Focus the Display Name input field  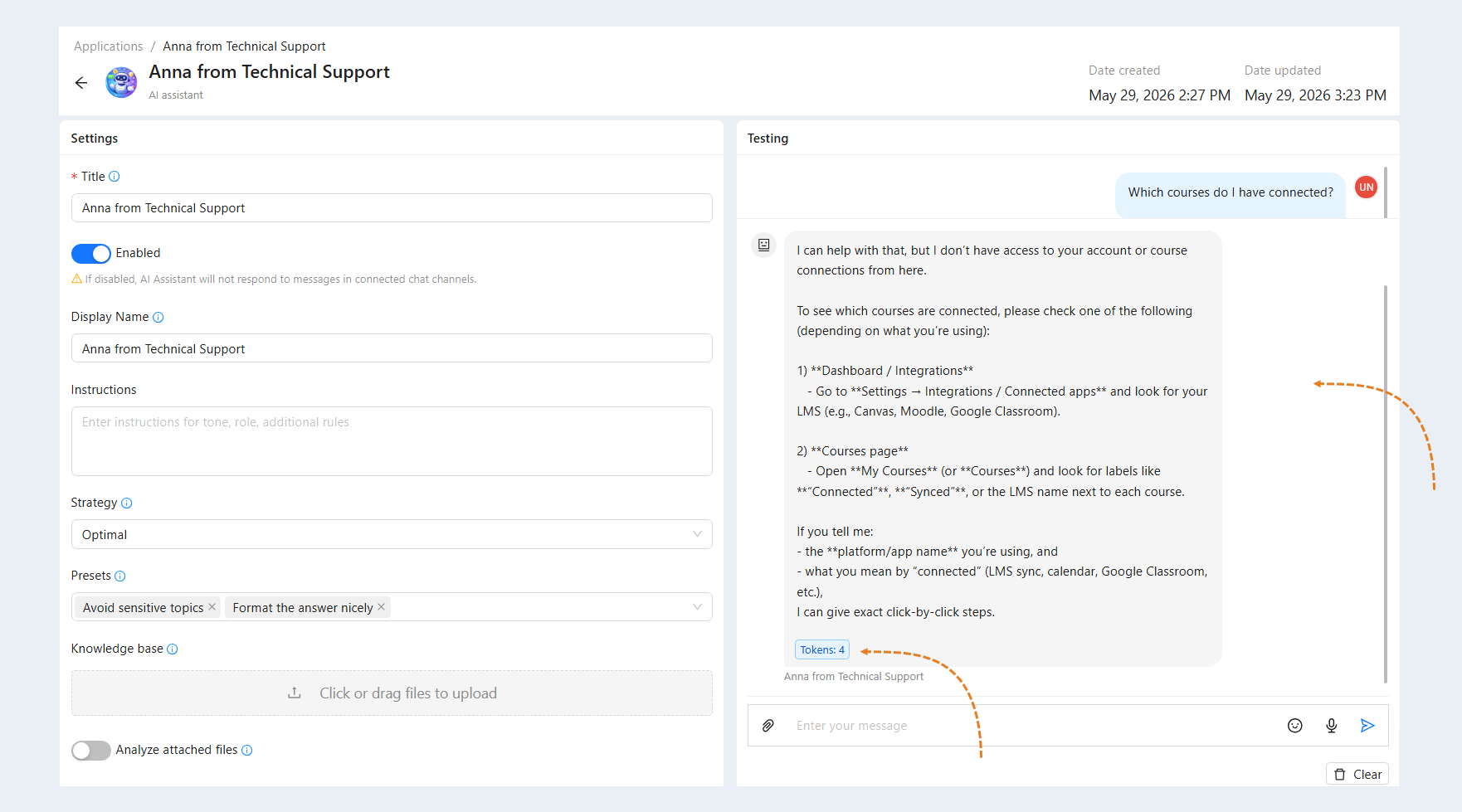[x=392, y=349]
